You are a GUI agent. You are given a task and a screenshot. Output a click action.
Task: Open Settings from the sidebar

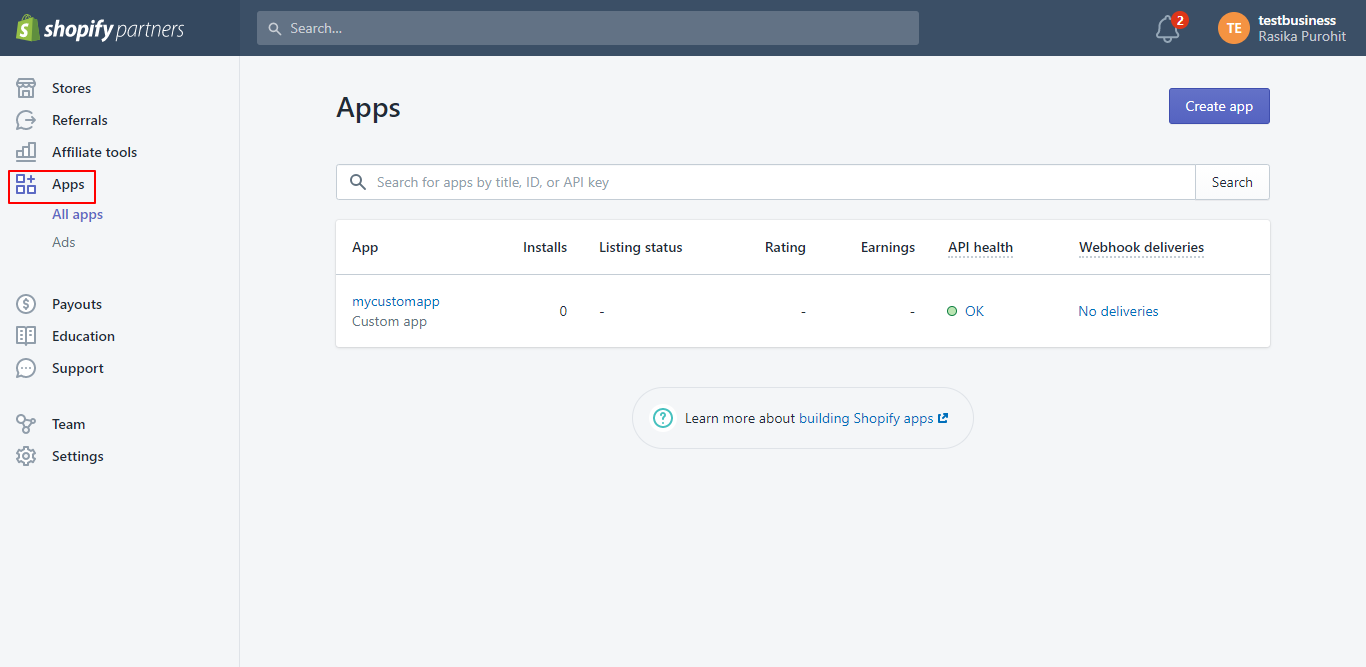(78, 456)
